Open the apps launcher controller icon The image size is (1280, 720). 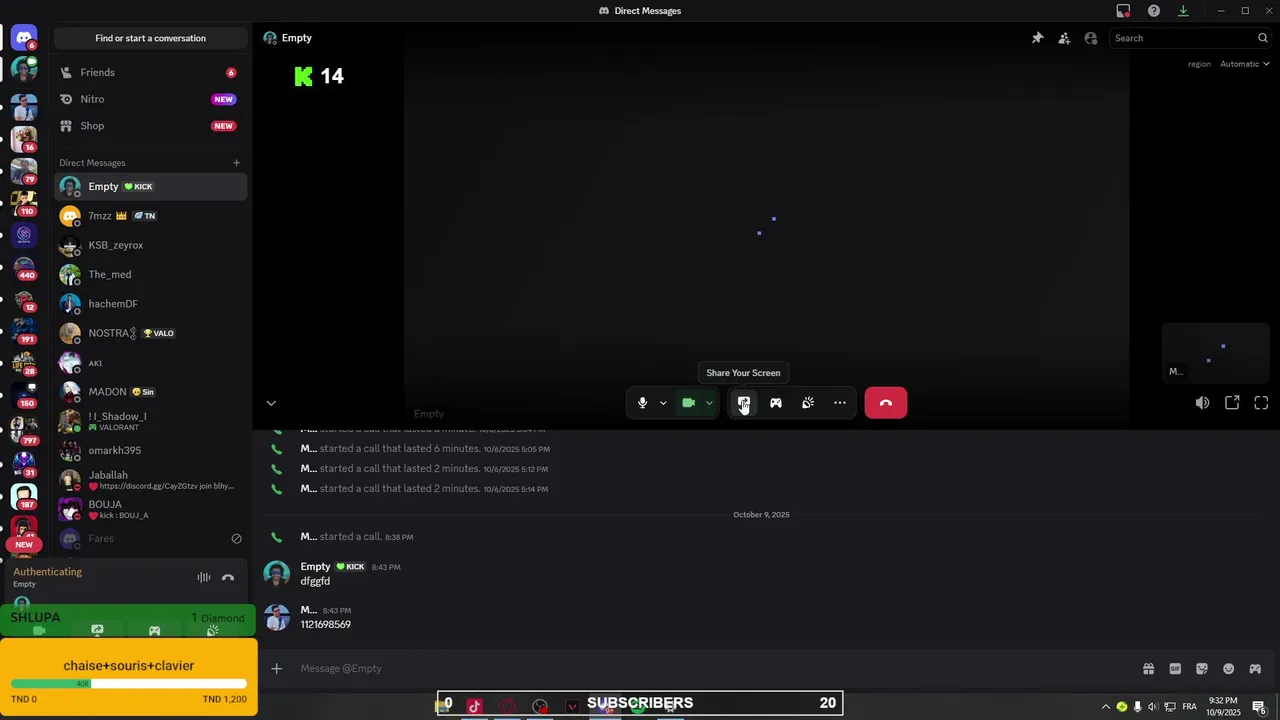(1255, 668)
